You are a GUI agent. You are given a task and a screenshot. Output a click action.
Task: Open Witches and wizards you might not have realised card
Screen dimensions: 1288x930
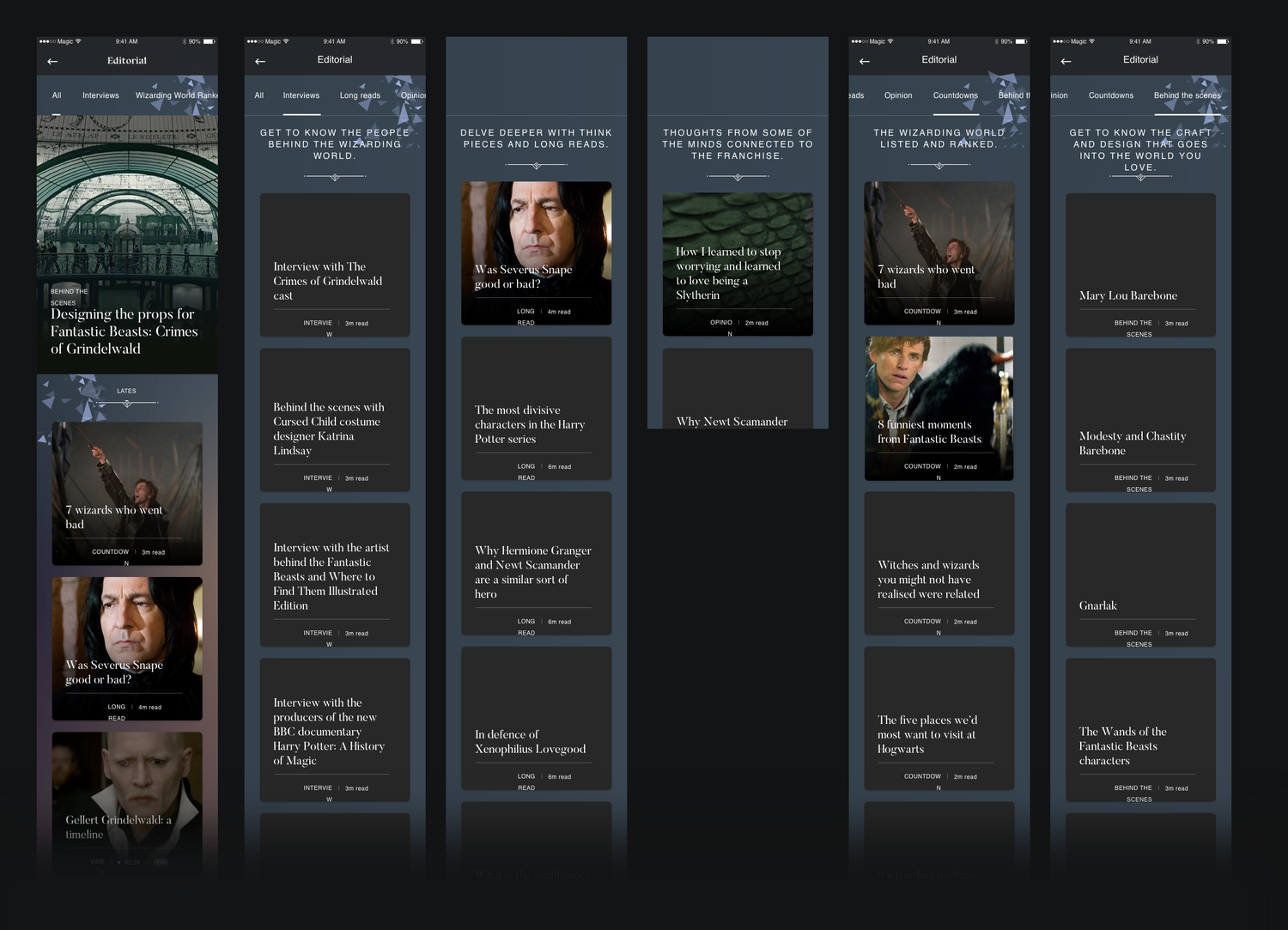[x=939, y=563]
